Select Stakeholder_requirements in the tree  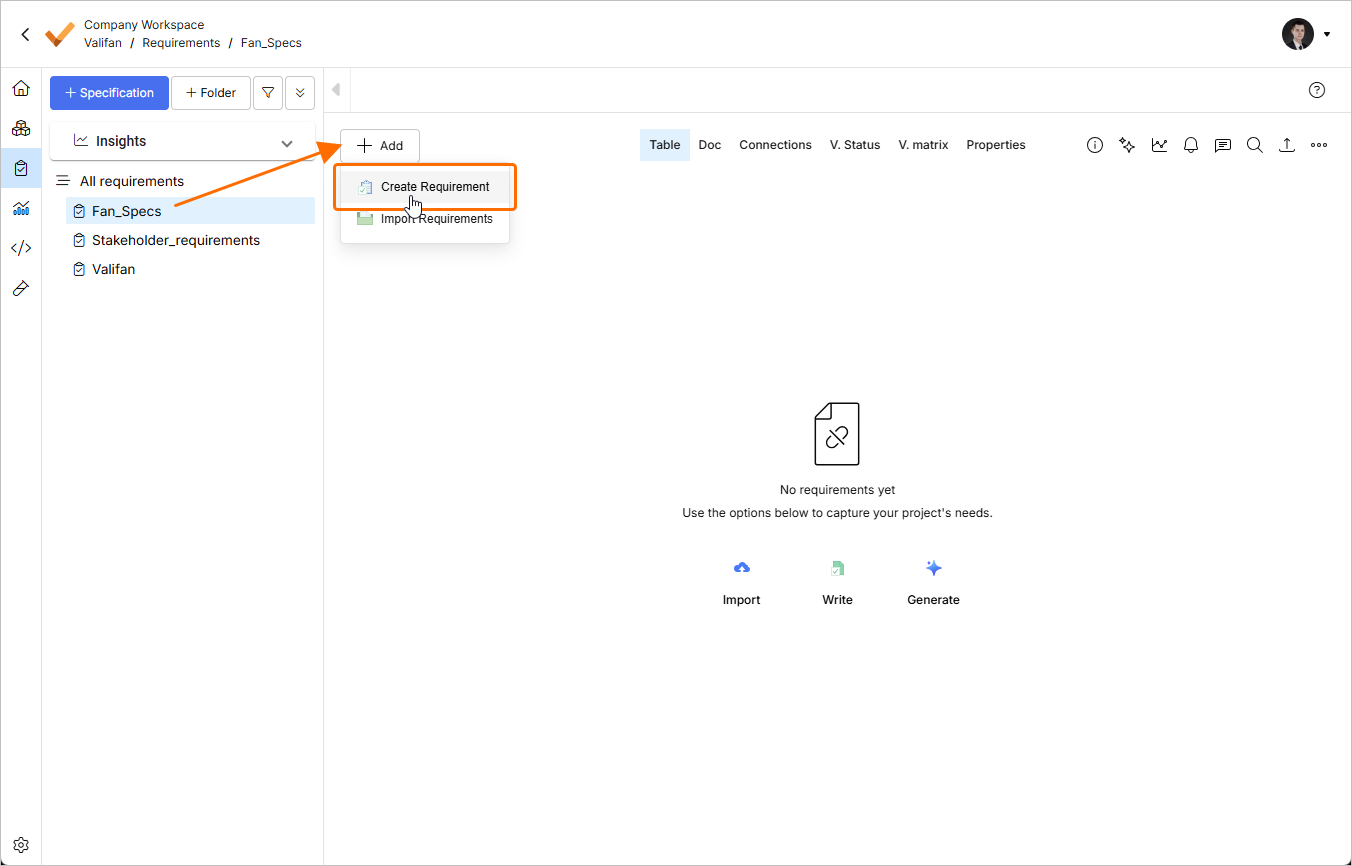click(176, 240)
